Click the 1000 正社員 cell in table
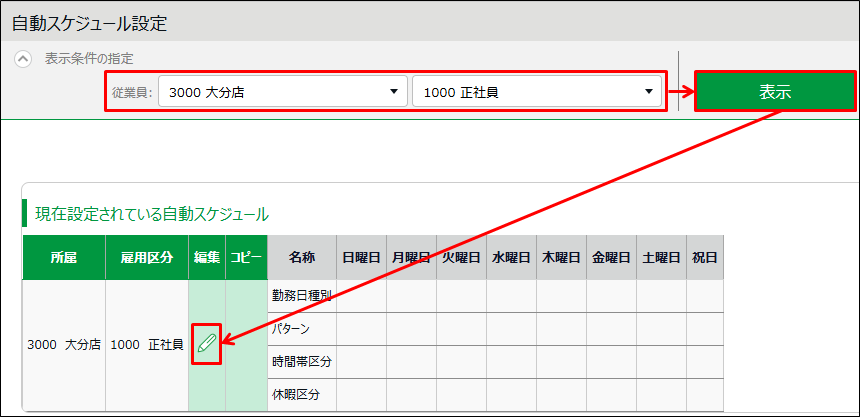860x417 pixels. (x=147, y=345)
